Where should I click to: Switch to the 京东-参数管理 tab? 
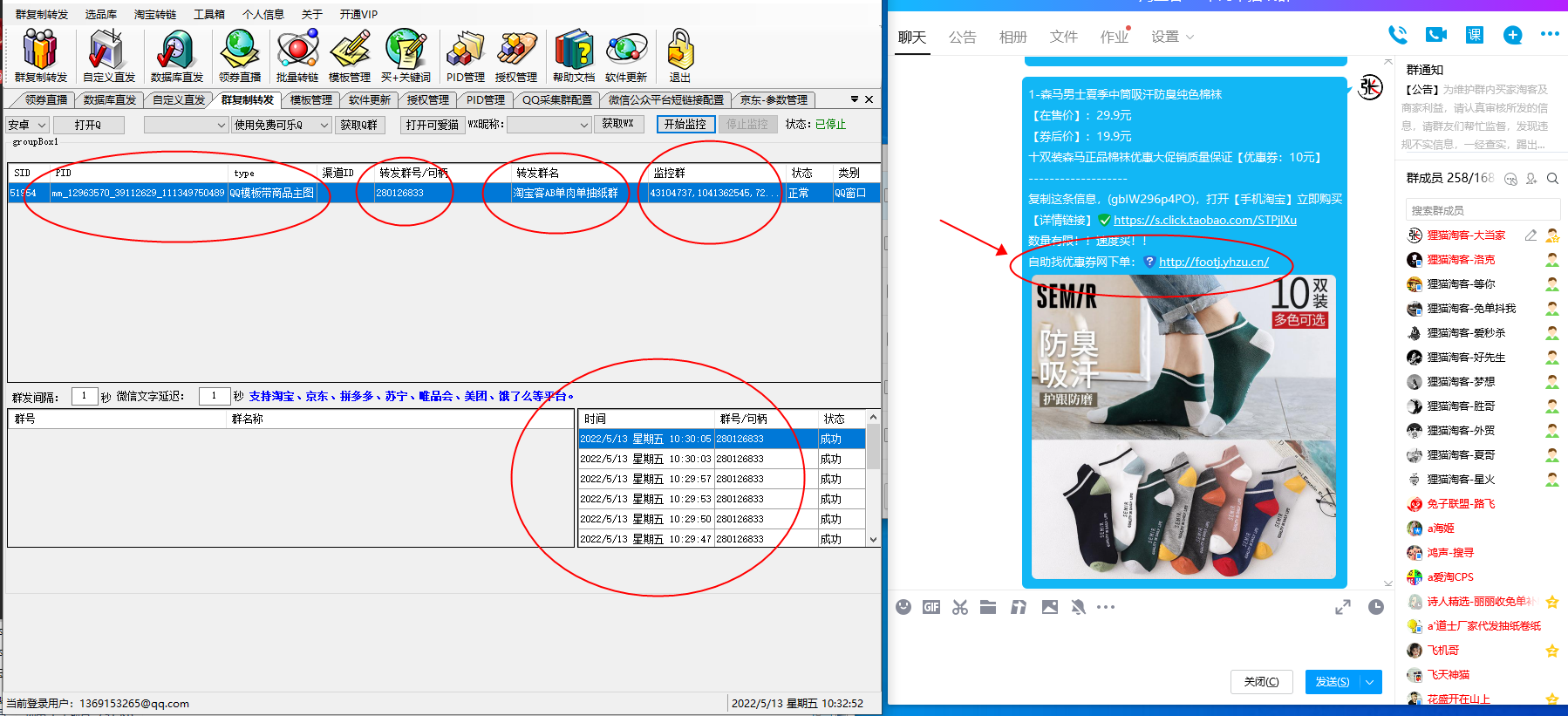tap(774, 100)
